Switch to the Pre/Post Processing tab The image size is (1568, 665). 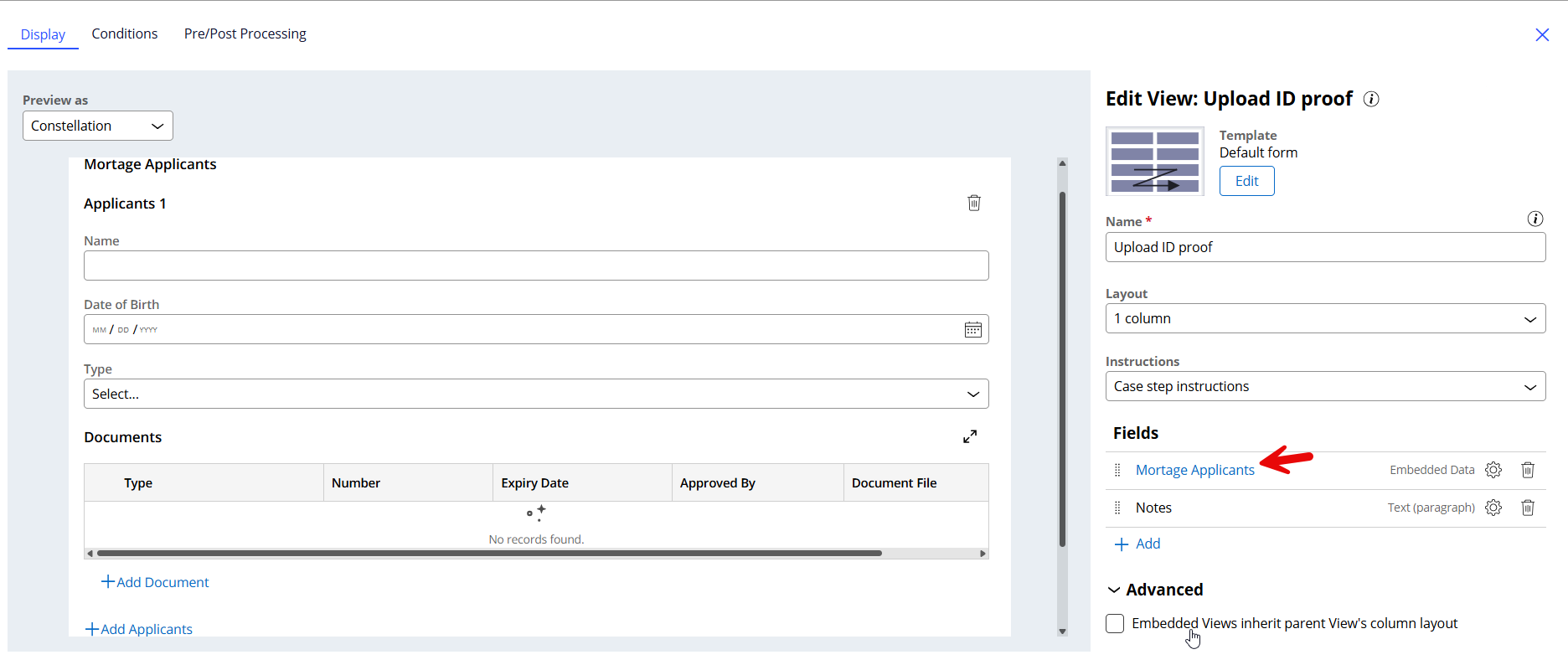(x=245, y=34)
